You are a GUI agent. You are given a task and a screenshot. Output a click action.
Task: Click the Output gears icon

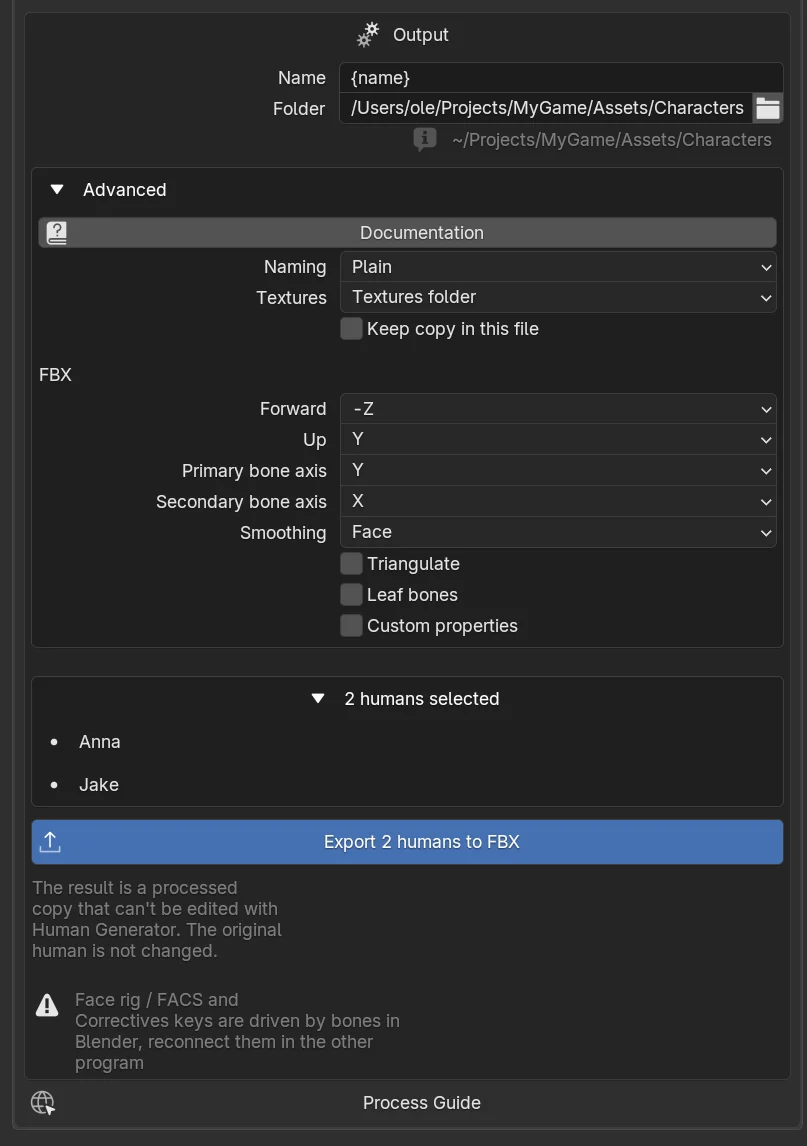368,34
